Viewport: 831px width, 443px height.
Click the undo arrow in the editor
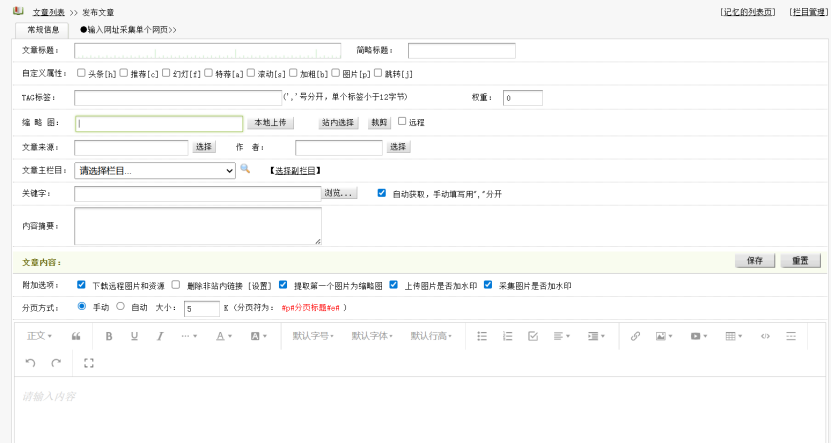tap(31, 362)
